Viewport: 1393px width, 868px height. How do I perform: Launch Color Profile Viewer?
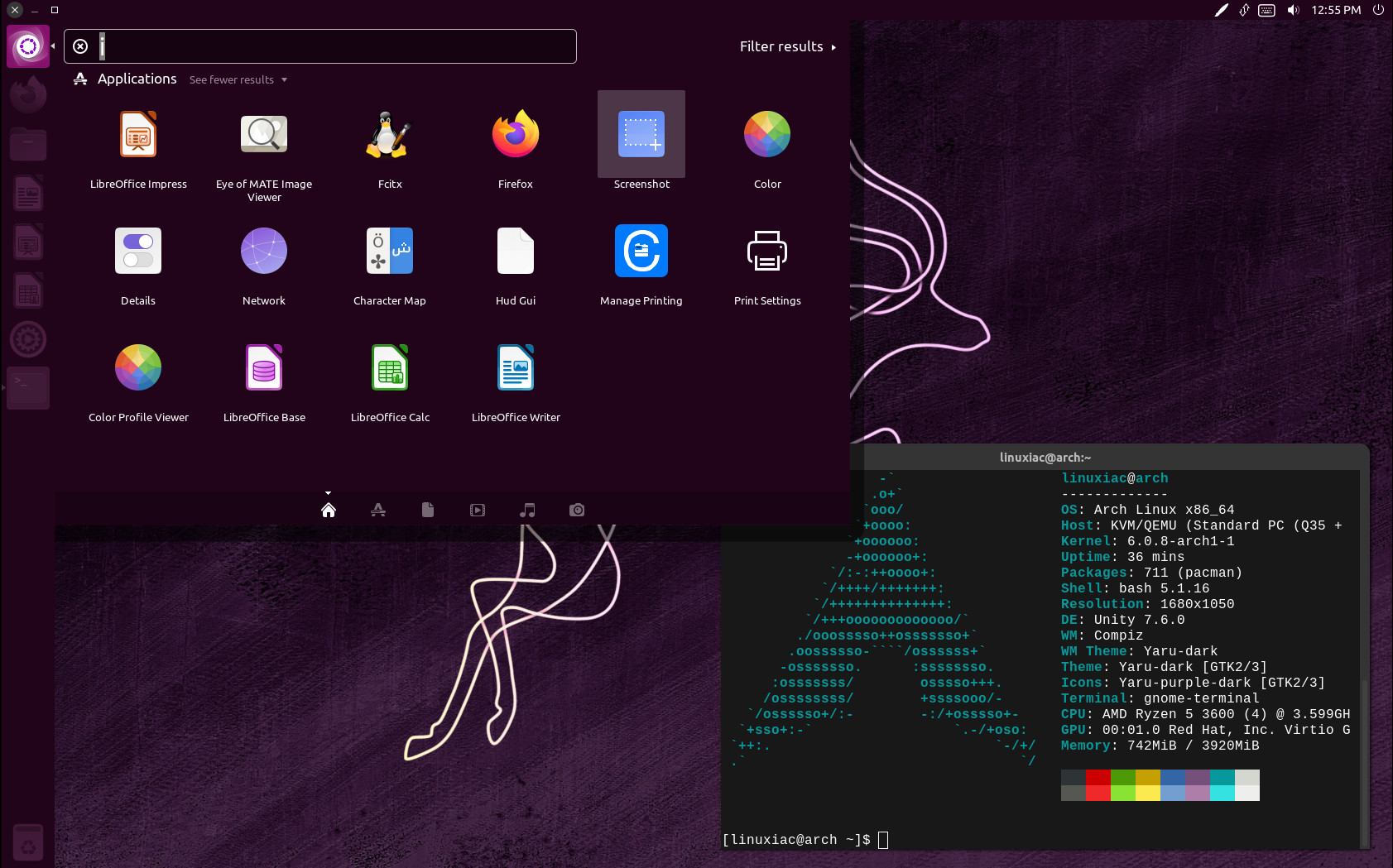[x=138, y=381]
